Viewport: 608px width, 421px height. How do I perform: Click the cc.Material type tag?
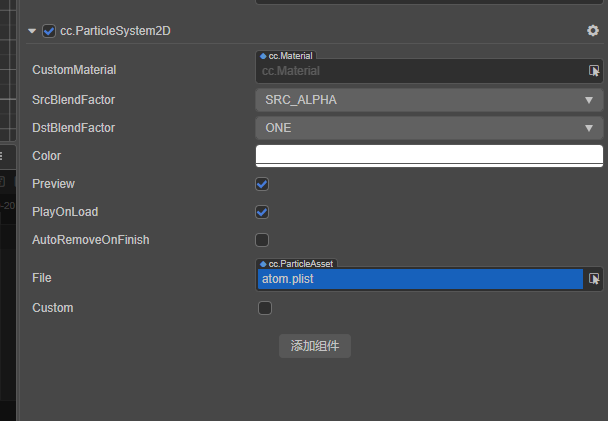coord(289,56)
